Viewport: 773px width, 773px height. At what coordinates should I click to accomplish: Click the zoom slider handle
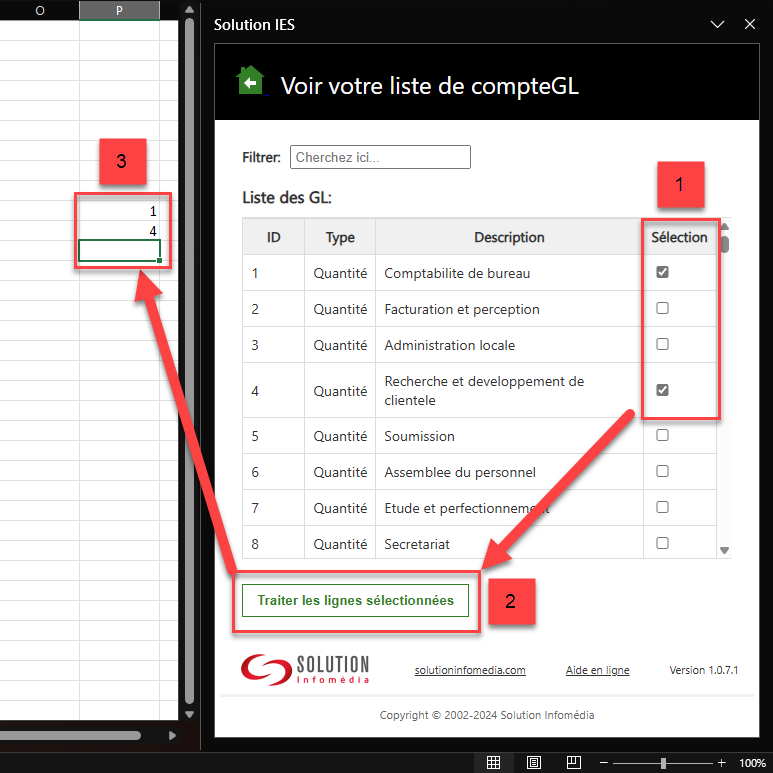coord(663,762)
